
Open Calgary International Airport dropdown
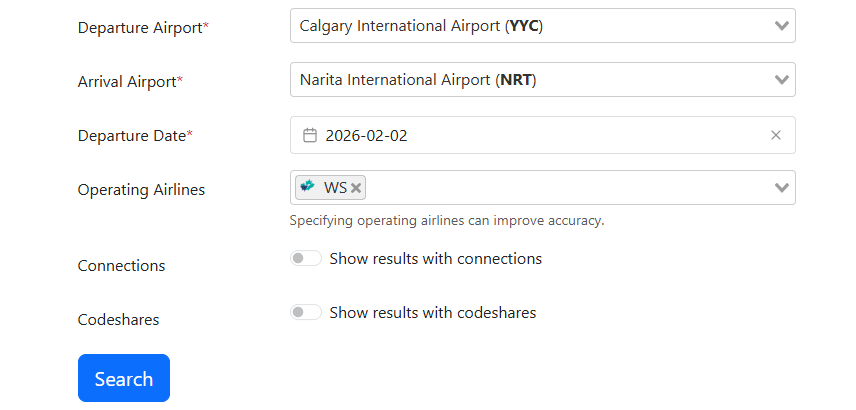[x=543, y=26]
